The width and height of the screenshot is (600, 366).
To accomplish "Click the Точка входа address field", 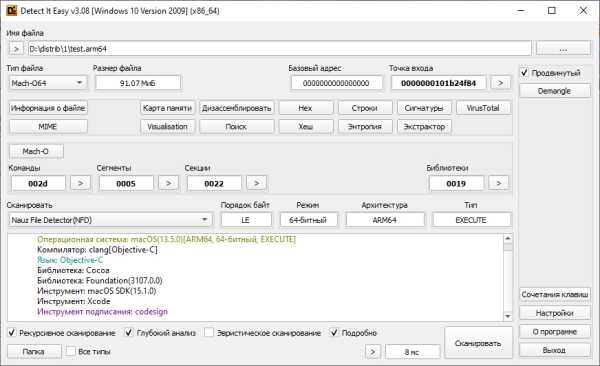I will pyautogui.click(x=439, y=83).
